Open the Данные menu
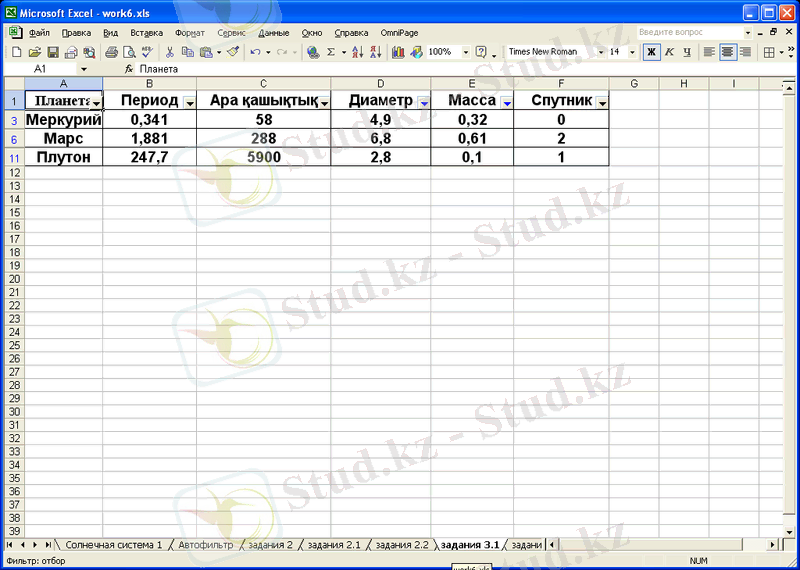800x570 pixels. pyautogui.click(x=273, y=32)
